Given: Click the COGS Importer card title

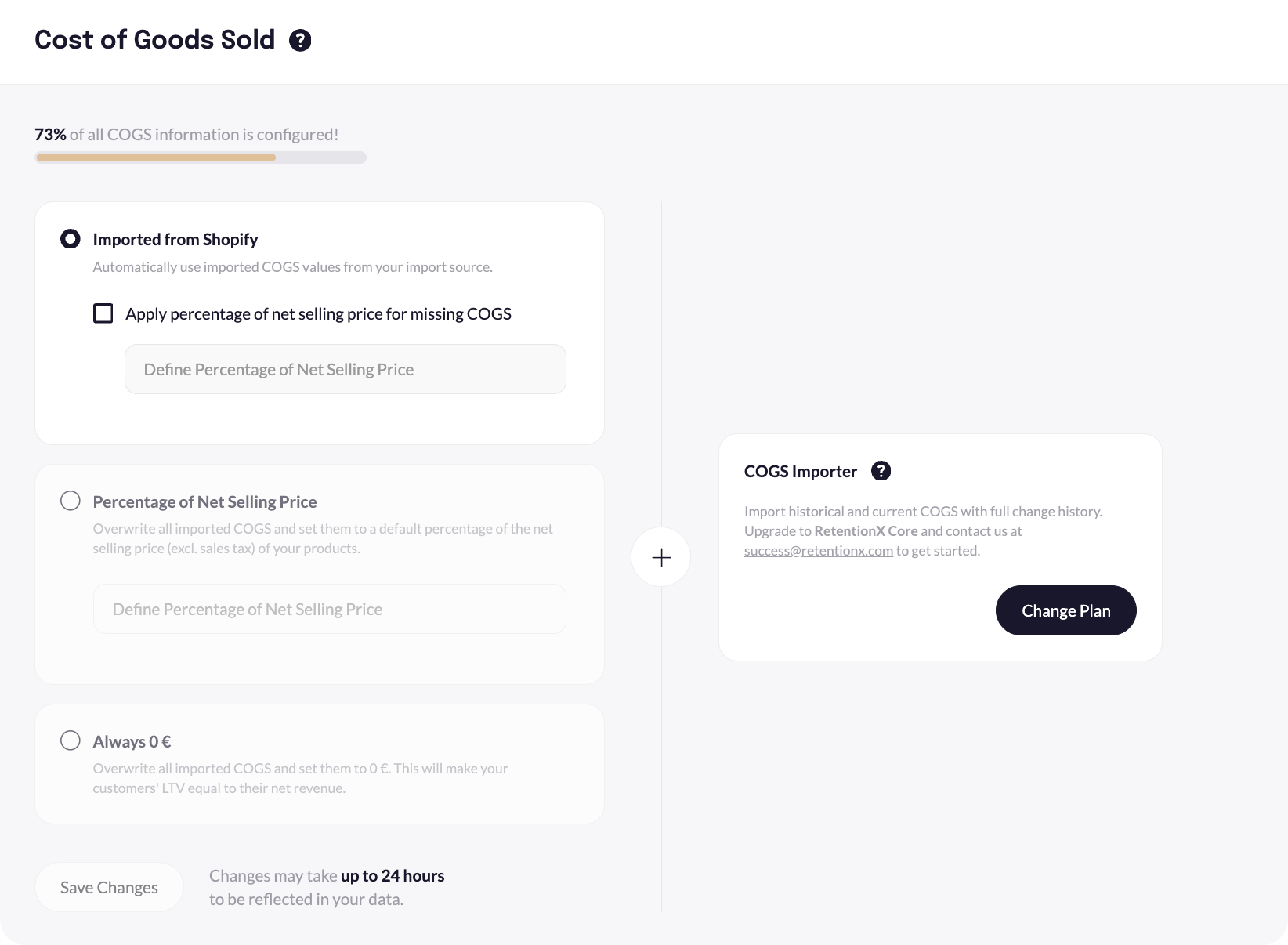Looking at the screenshot, I should [801, 472].
